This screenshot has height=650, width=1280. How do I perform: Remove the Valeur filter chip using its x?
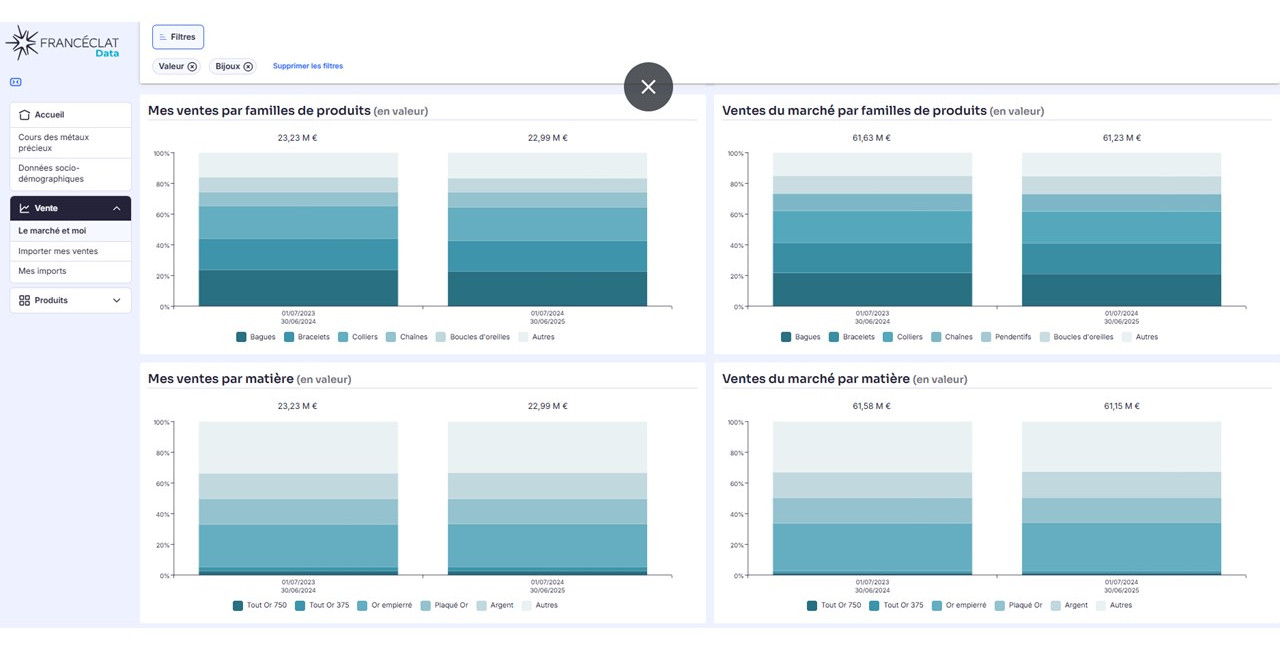point(192,66)
